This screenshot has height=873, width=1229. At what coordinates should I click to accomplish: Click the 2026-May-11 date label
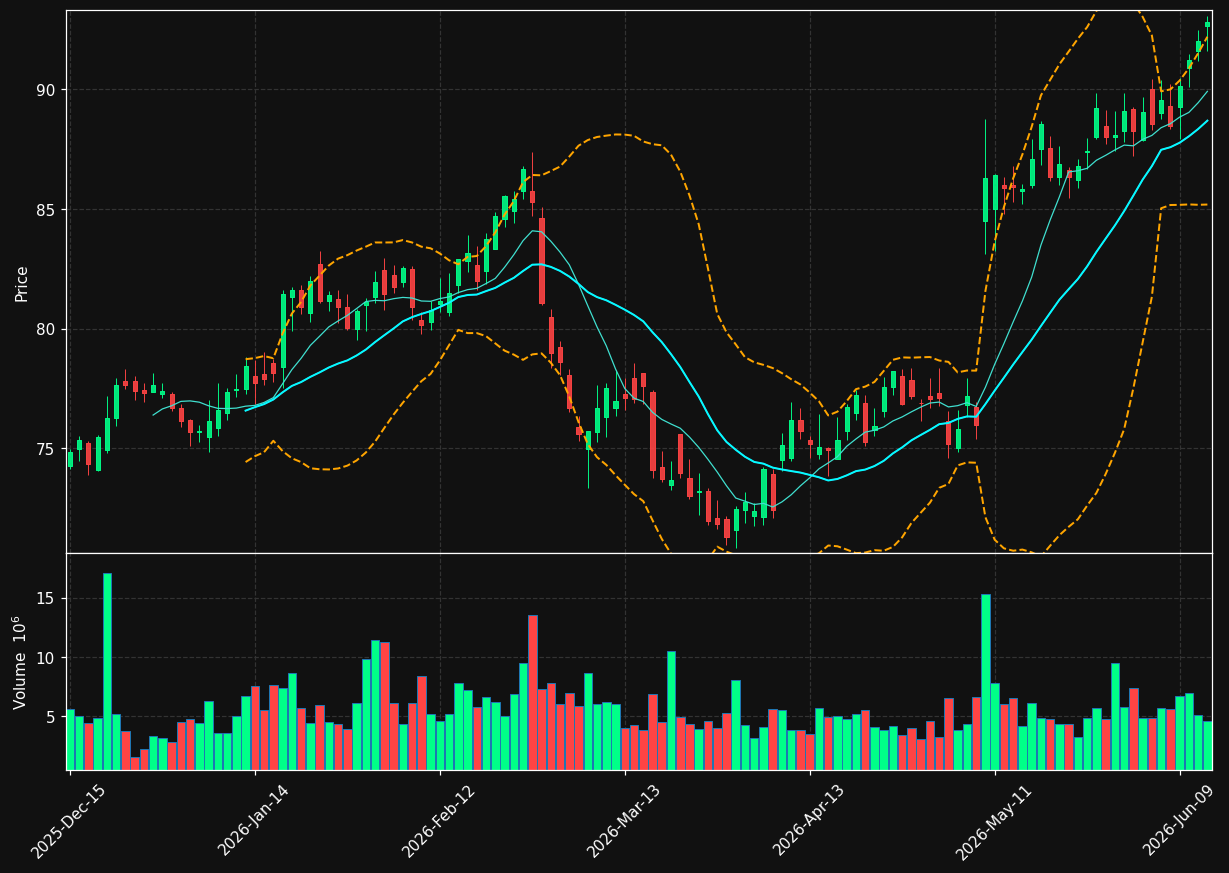pos(994,822)
